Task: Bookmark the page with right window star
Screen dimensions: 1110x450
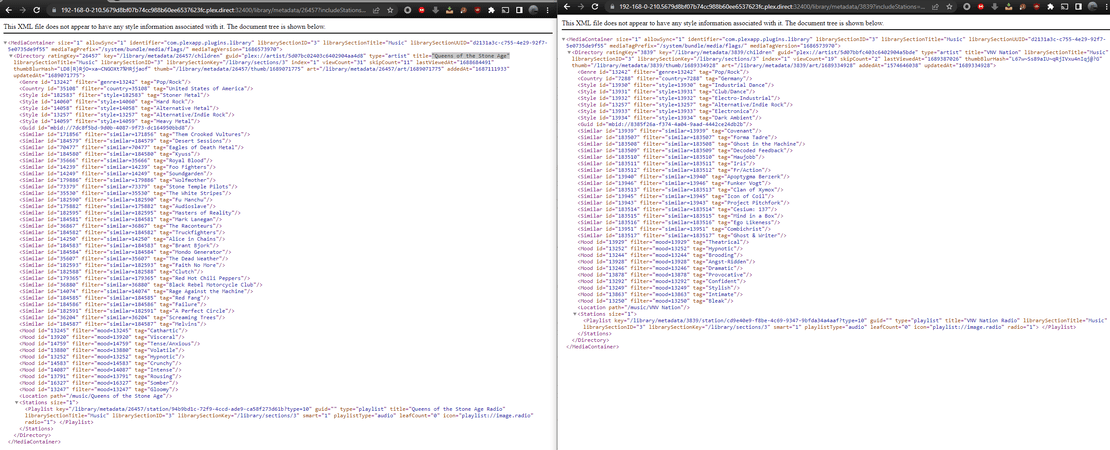Action: pos(949,6)
